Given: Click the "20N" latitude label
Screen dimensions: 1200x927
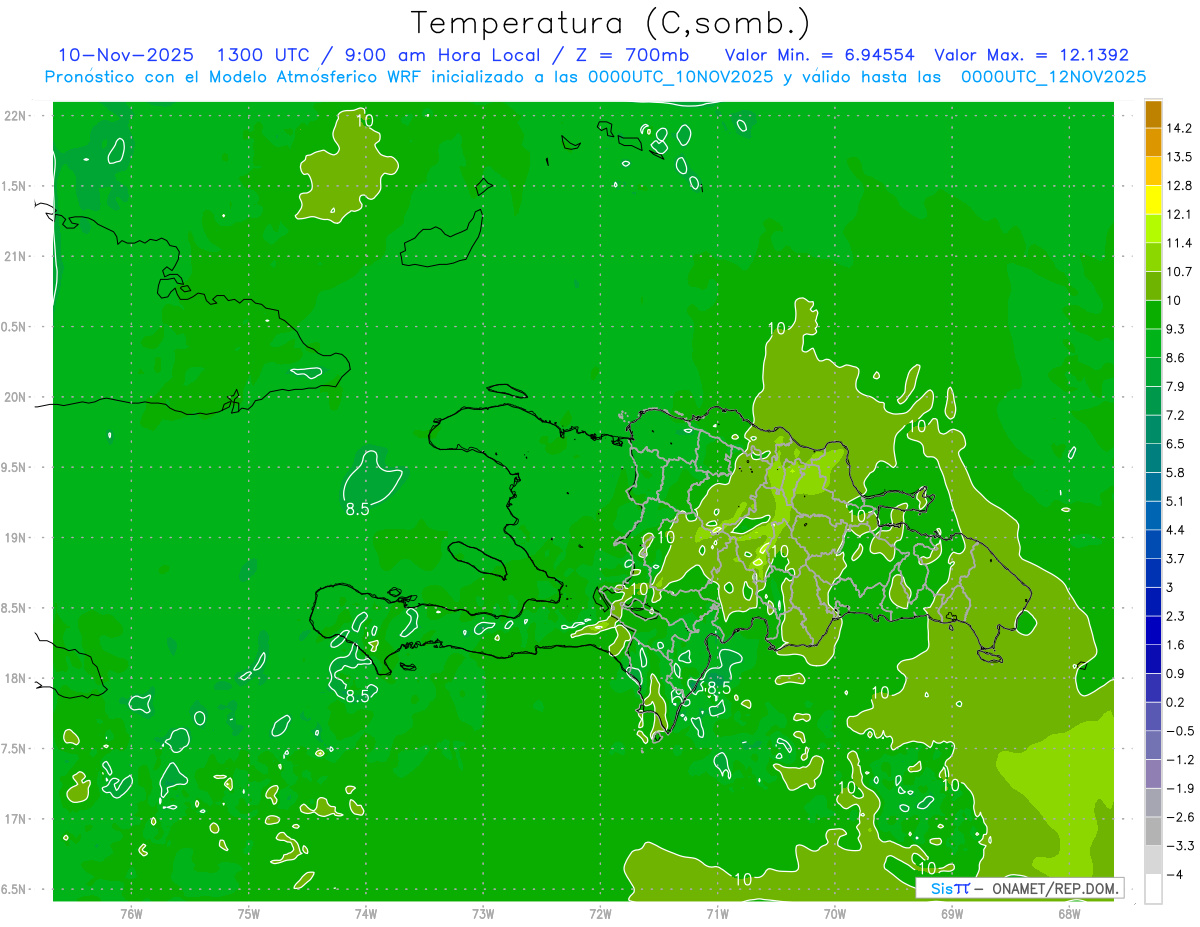Looking at the screenshot, I should [16, 397].
